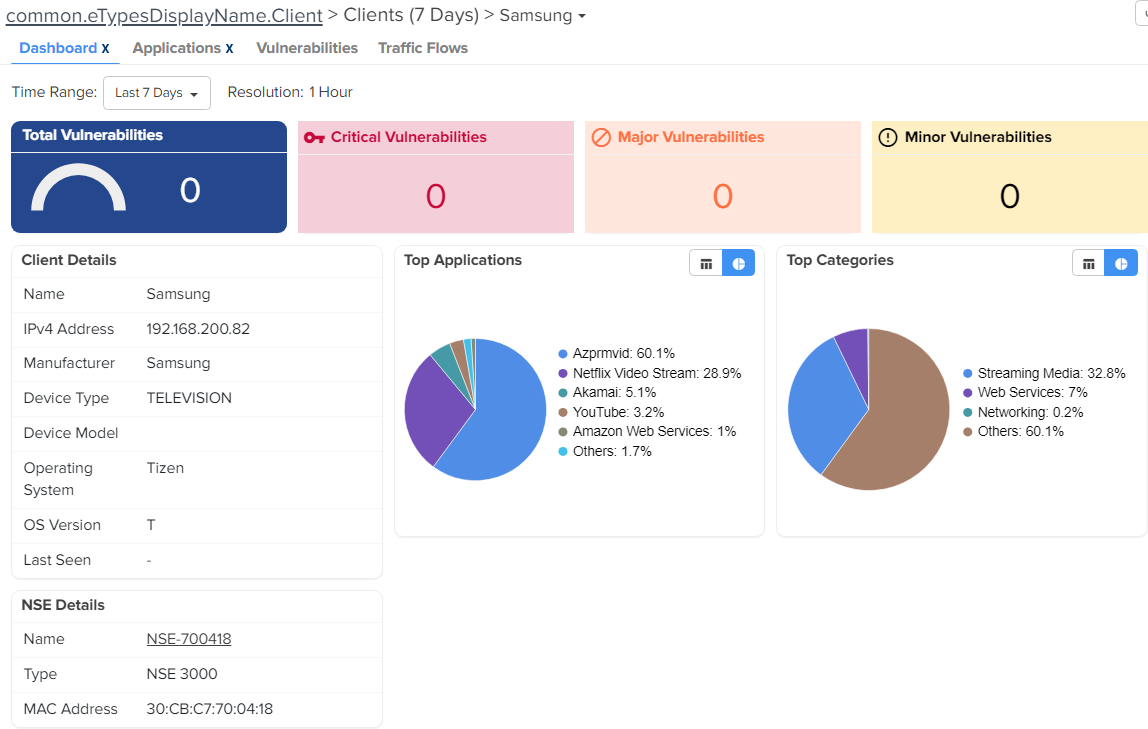The width and height of the screenshot is (1148, 729).
Task: Close the Dashboard tab with its X
Action: point(105,49)
